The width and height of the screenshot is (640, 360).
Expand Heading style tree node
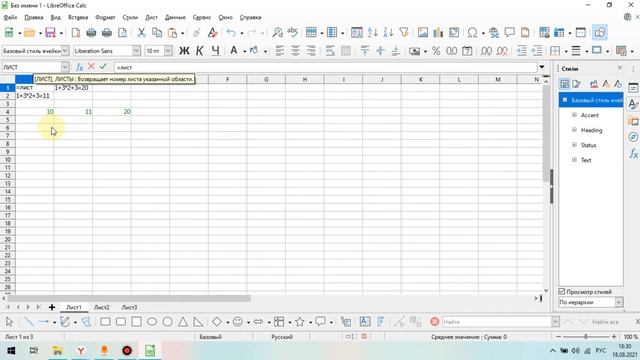pyautogui.click(x=574, y=130)
